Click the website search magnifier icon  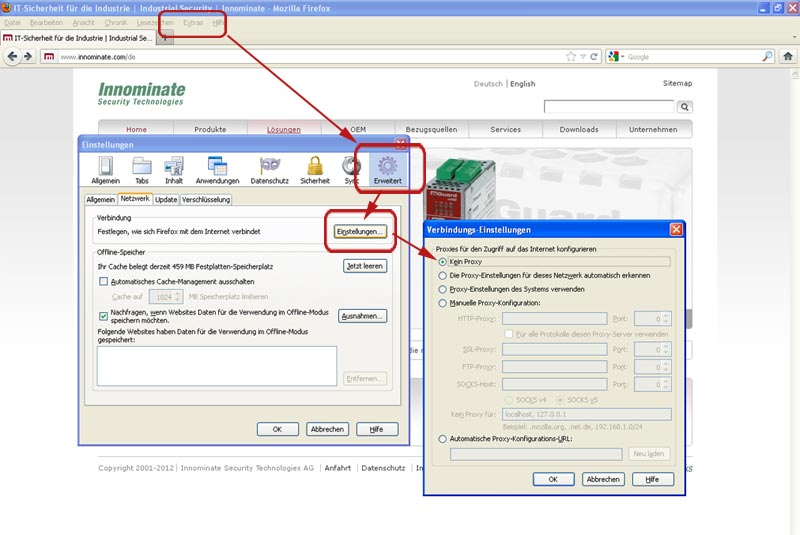(685, 107)
